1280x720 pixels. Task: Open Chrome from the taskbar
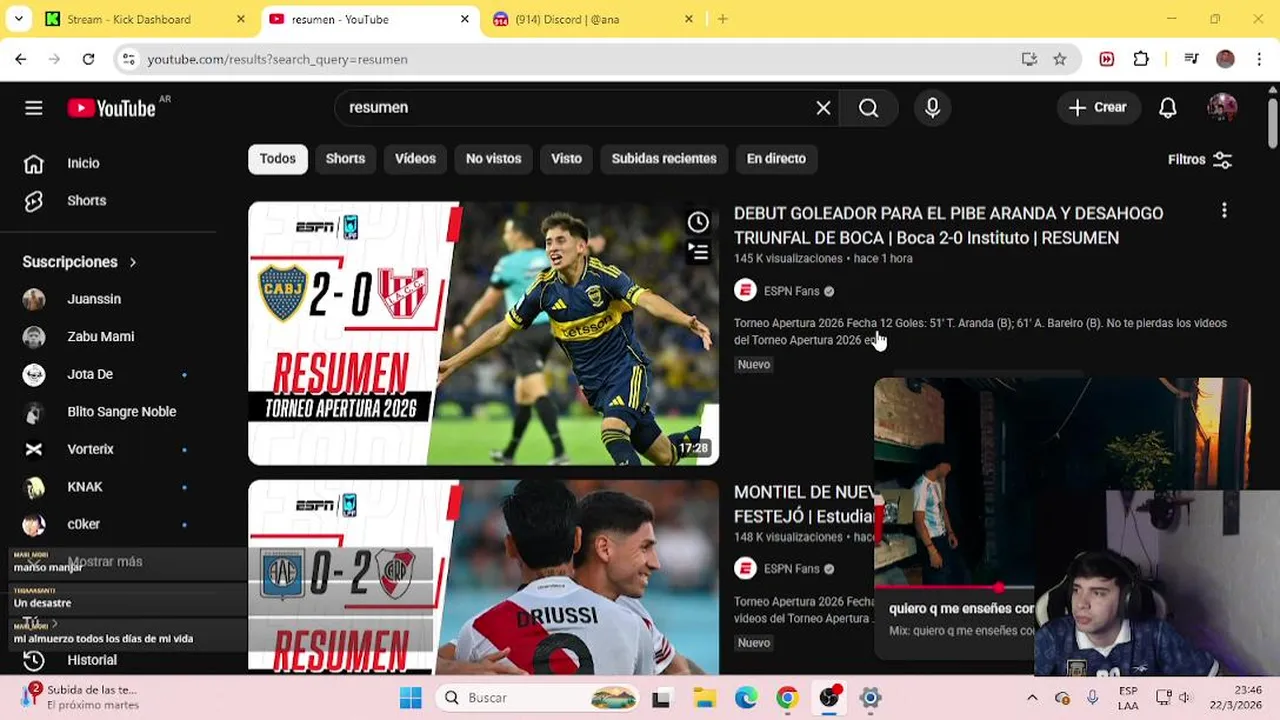coord(787,698)
